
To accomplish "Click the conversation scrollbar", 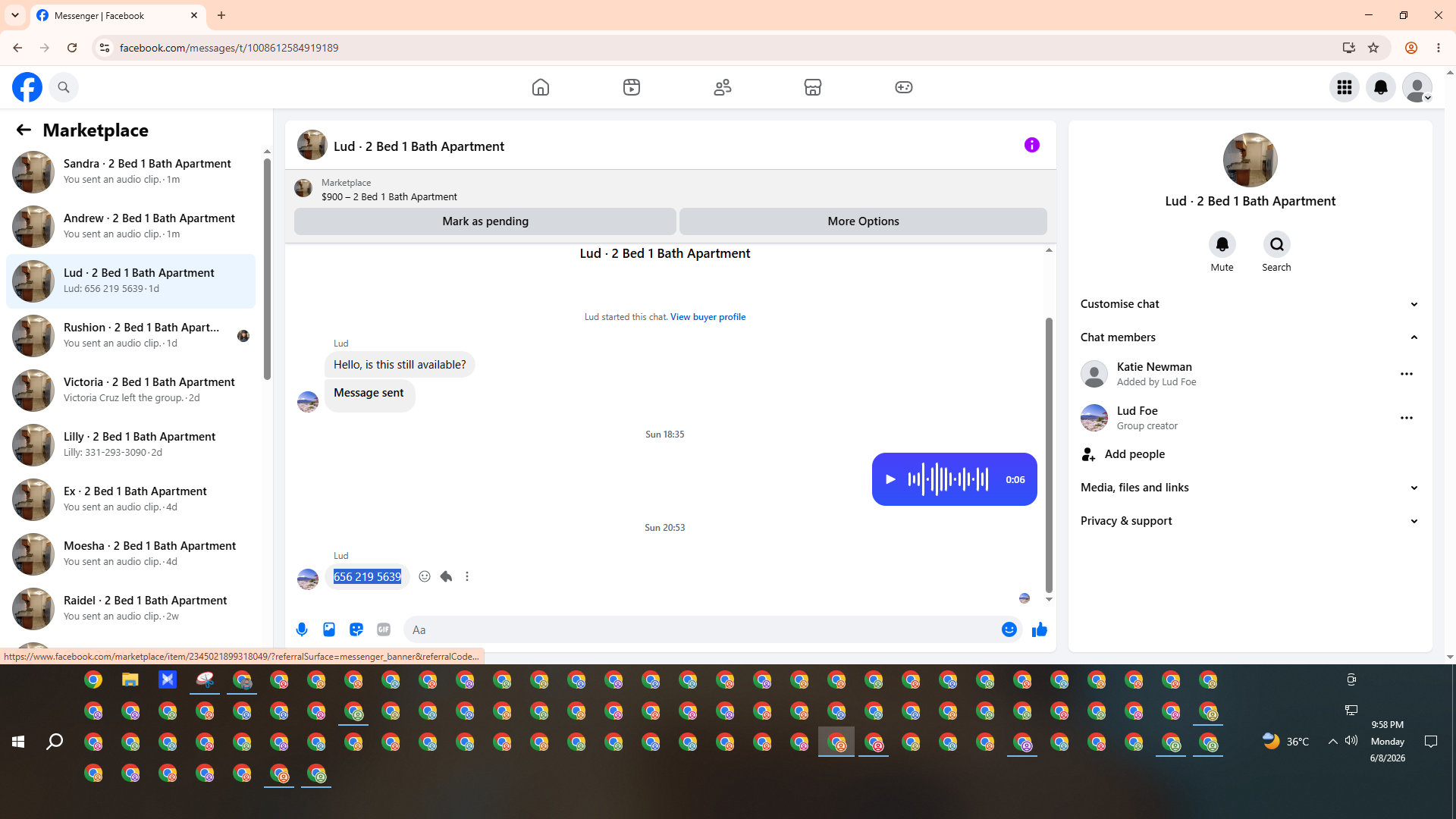I will coord(1049,455).
